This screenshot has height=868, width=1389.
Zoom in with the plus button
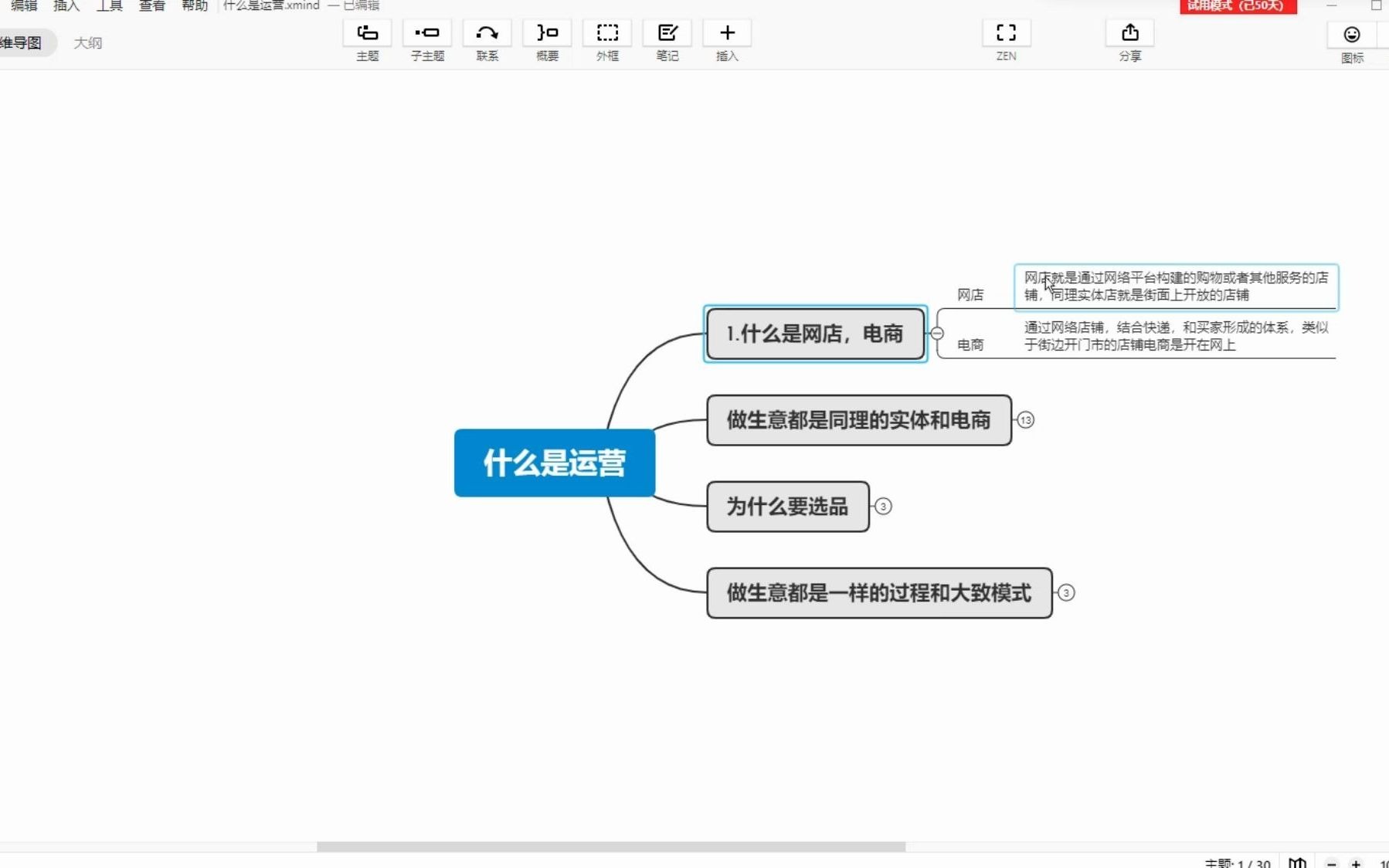pos(1356,863)
